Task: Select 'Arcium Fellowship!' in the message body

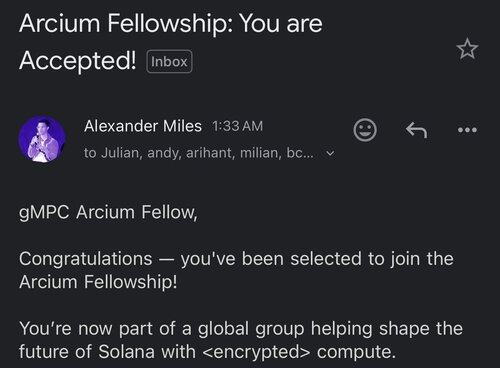Action: (98, 282)
